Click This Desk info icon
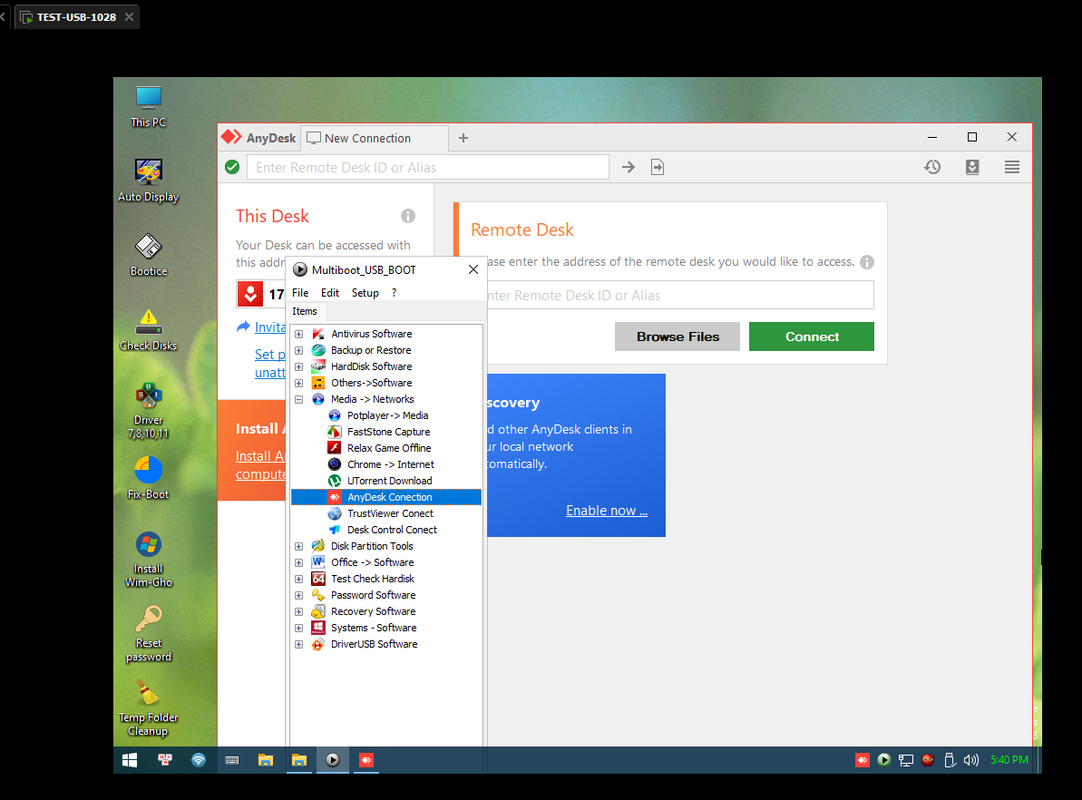The height and width of the screenshot is (800, 1082). point(408,216)
